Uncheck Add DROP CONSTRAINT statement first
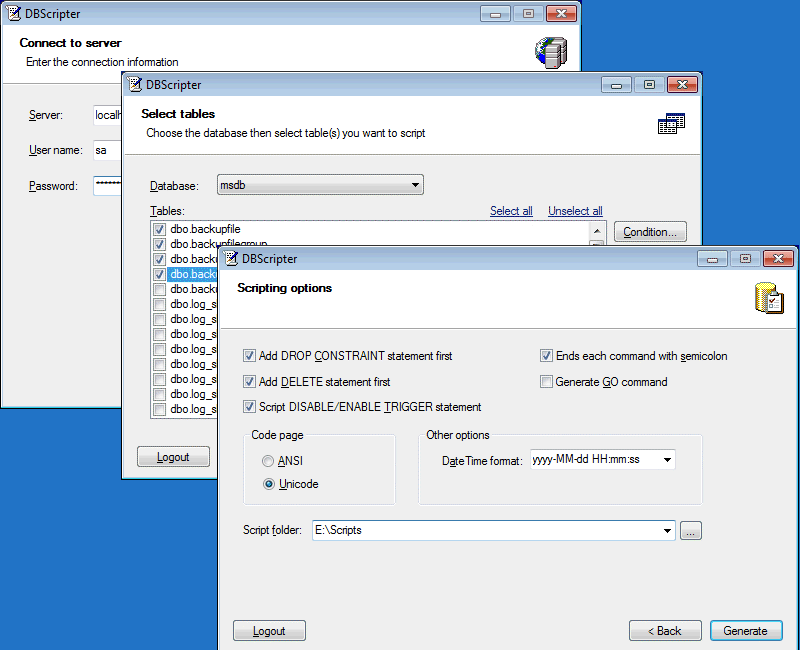This screenshot has height=650, width=800. coord(249,356)
